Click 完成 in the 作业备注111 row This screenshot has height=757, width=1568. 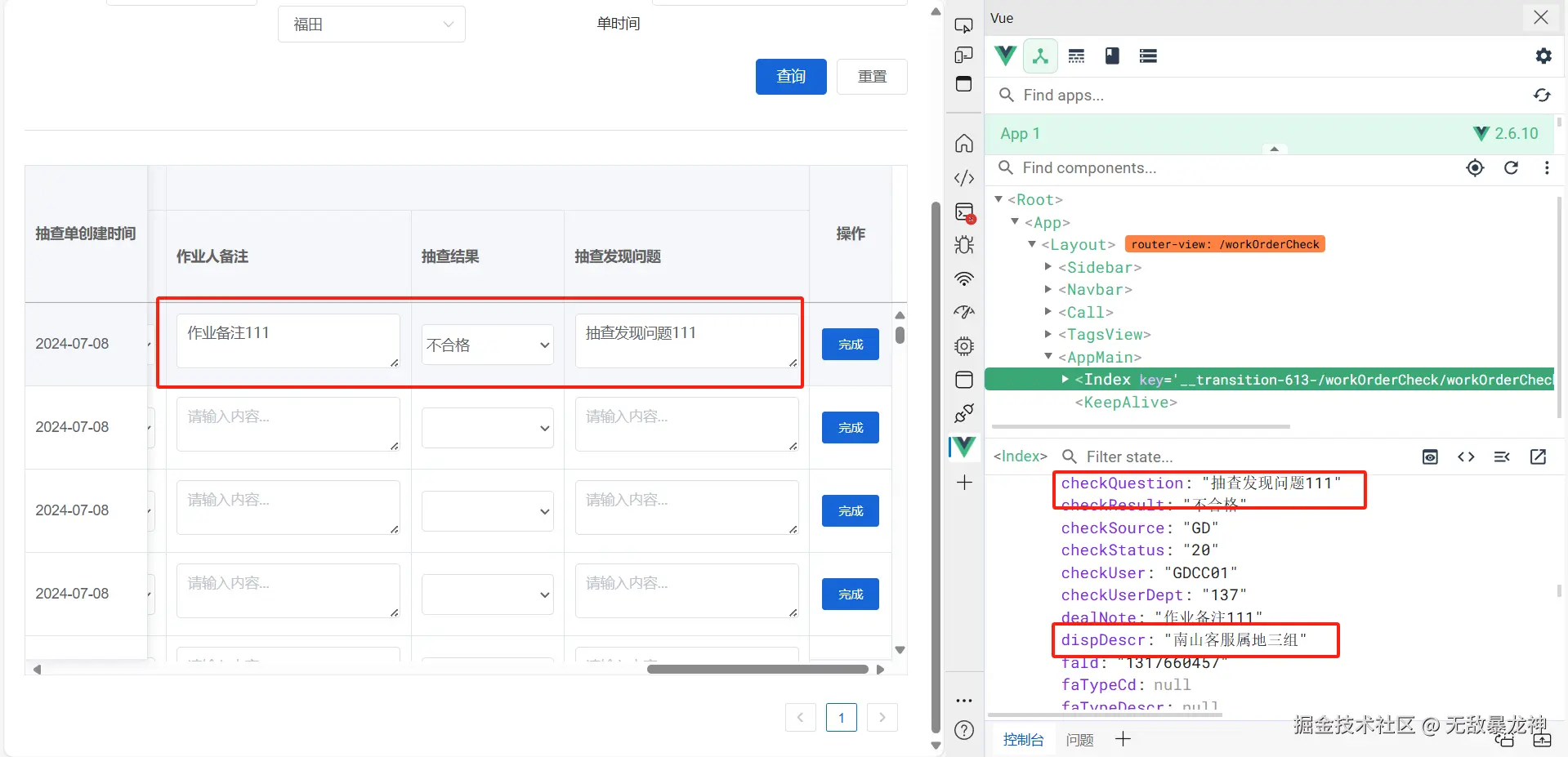(851, 345)
